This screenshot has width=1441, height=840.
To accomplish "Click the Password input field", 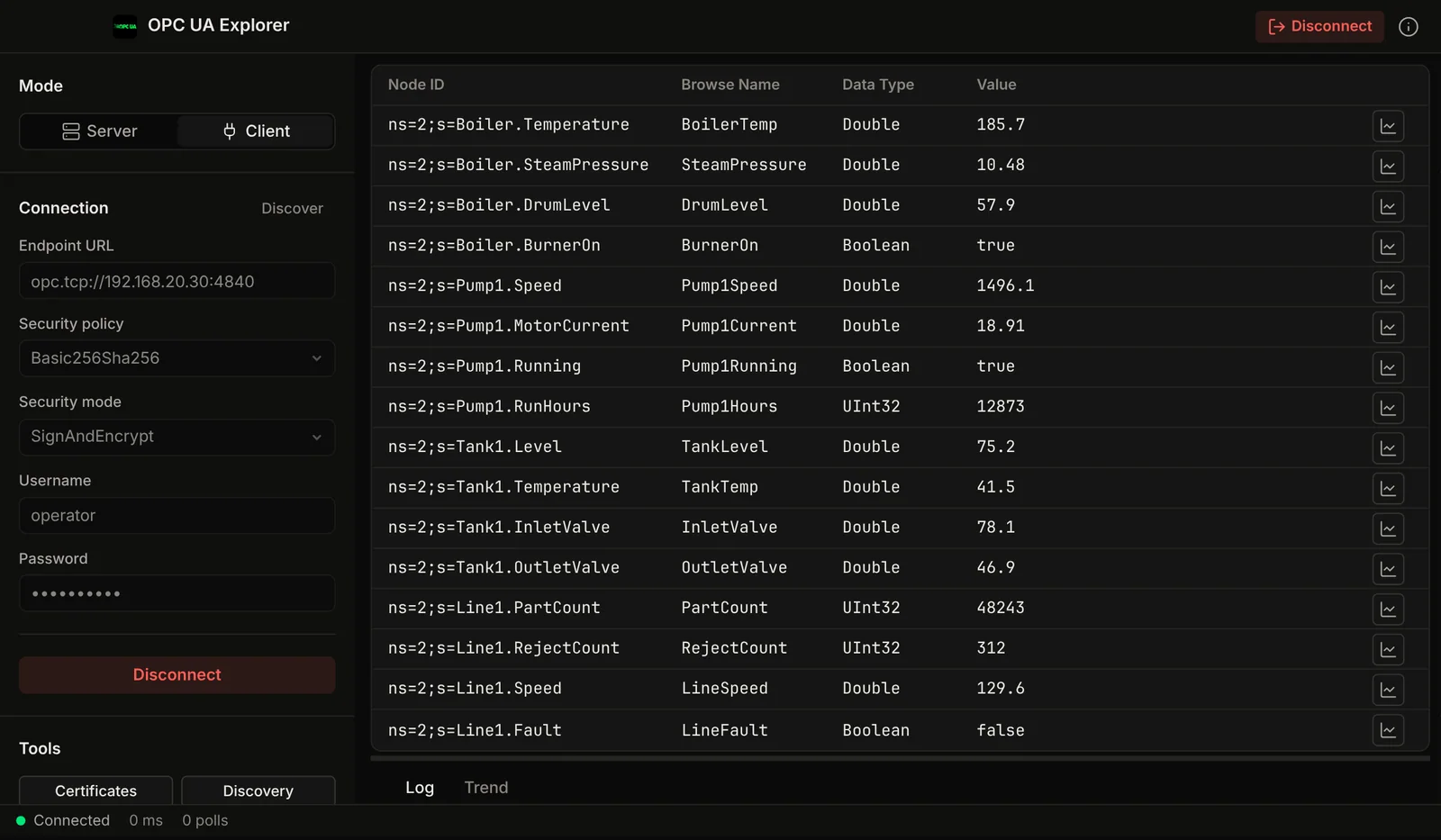I will tap(177, 593).
